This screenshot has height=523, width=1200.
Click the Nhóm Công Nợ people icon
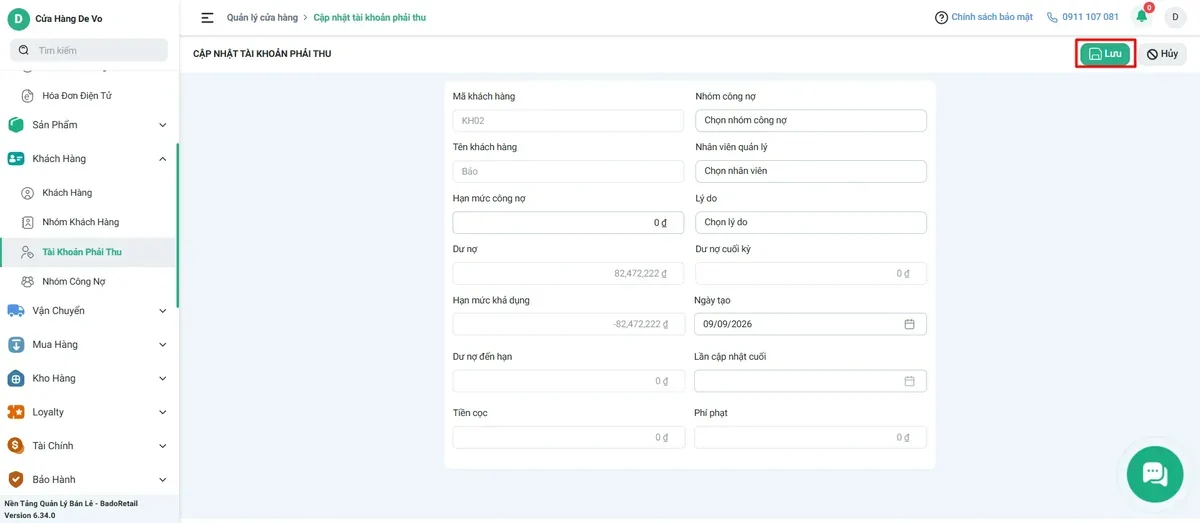[x=28, y=282]
